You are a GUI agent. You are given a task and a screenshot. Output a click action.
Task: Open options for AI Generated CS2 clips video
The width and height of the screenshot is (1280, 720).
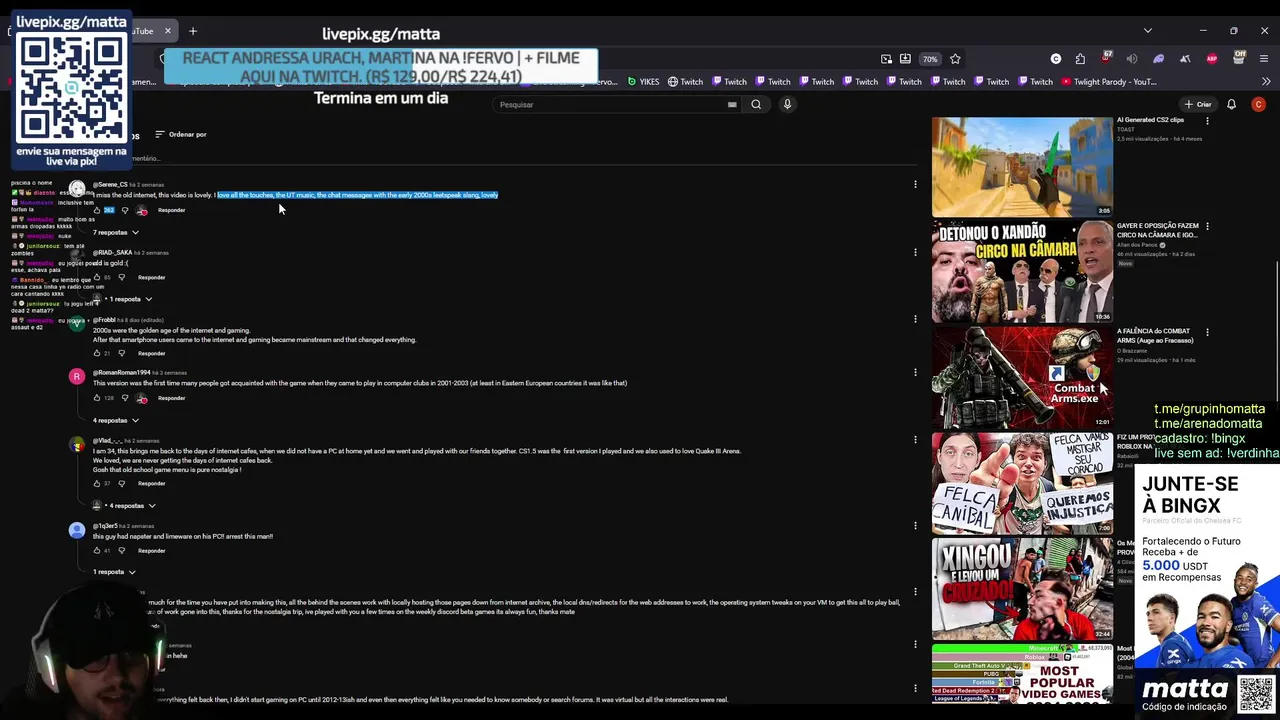pos(1207,121)
